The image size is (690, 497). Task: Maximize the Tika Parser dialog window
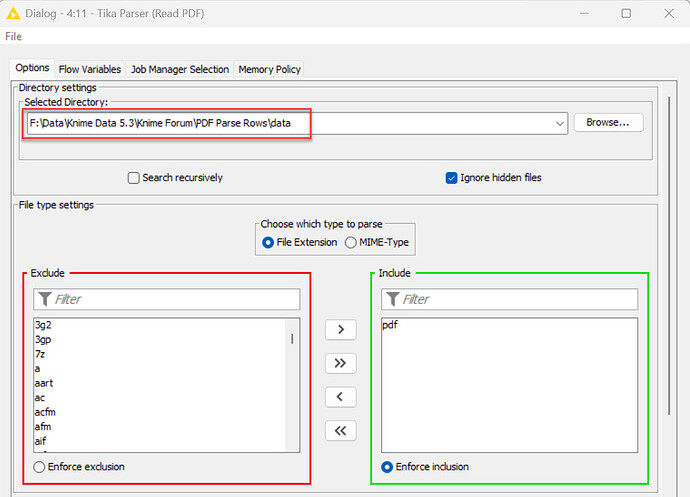coord(626,13)
